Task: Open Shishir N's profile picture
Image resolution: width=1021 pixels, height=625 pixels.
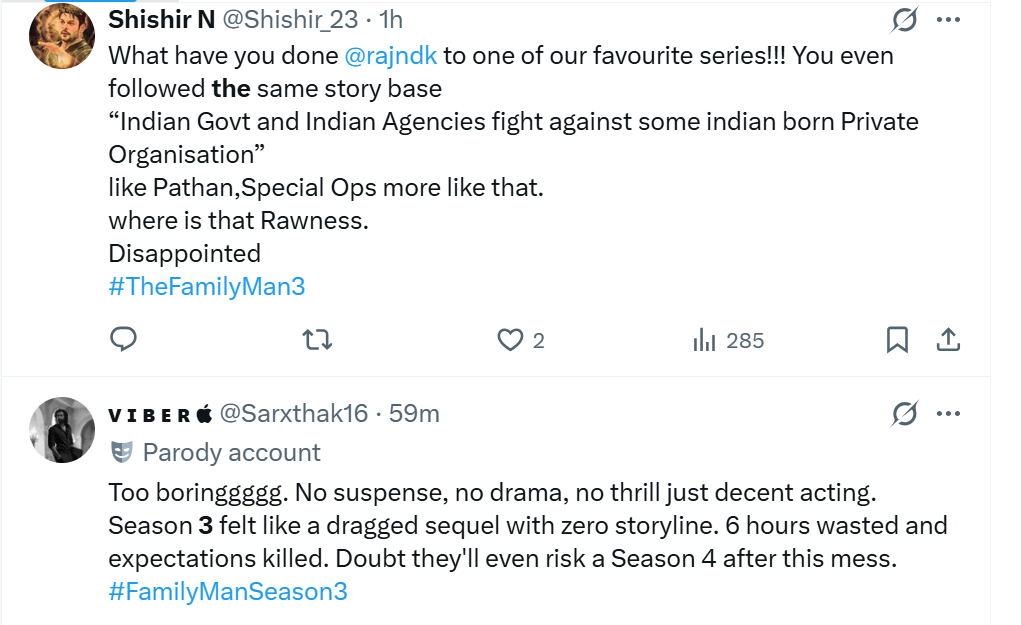Action: pyautogui.click(x=62, y=37)
